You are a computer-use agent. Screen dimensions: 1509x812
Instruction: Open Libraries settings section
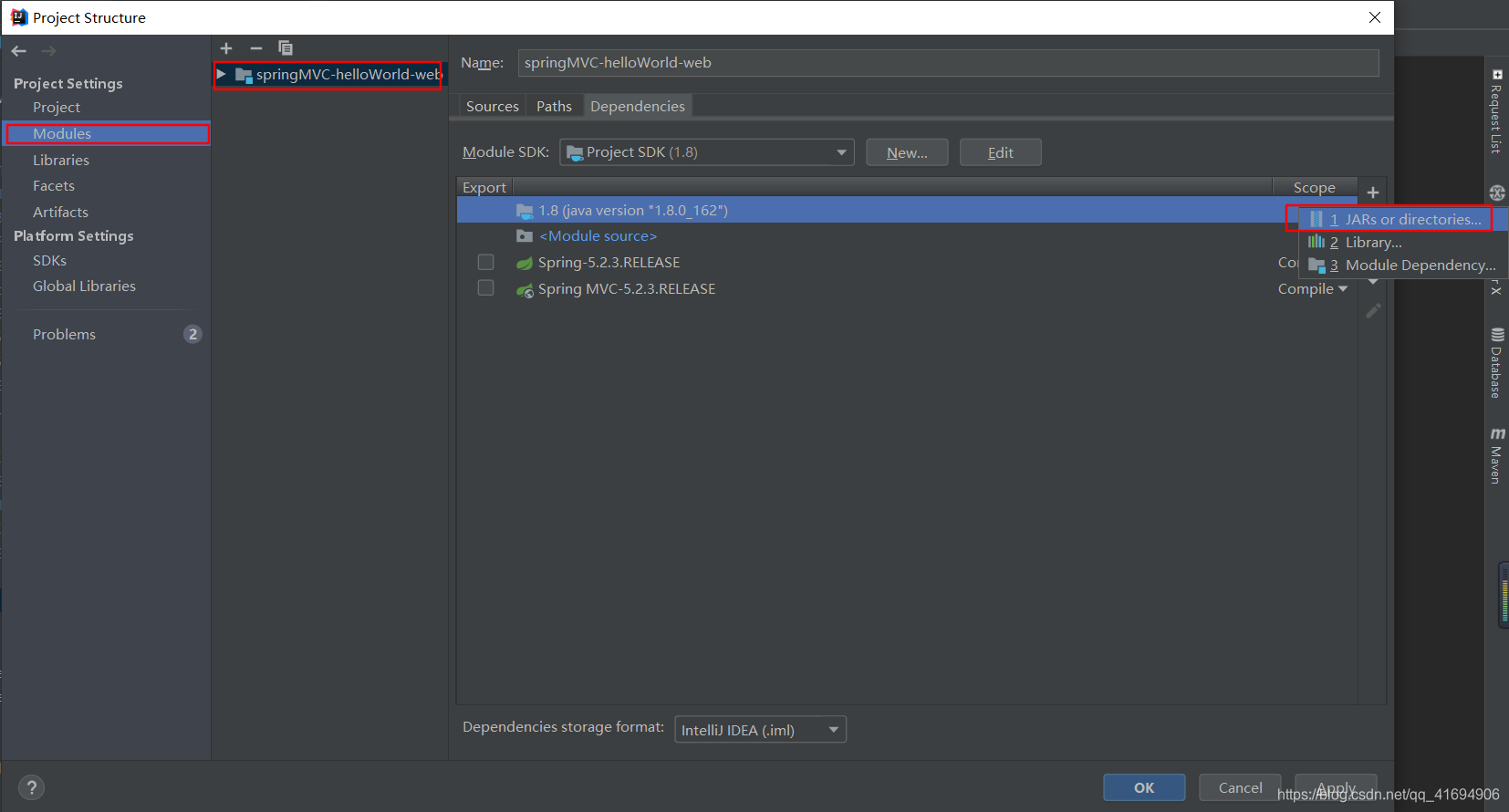pyautogui.click(x=61, y=160)
